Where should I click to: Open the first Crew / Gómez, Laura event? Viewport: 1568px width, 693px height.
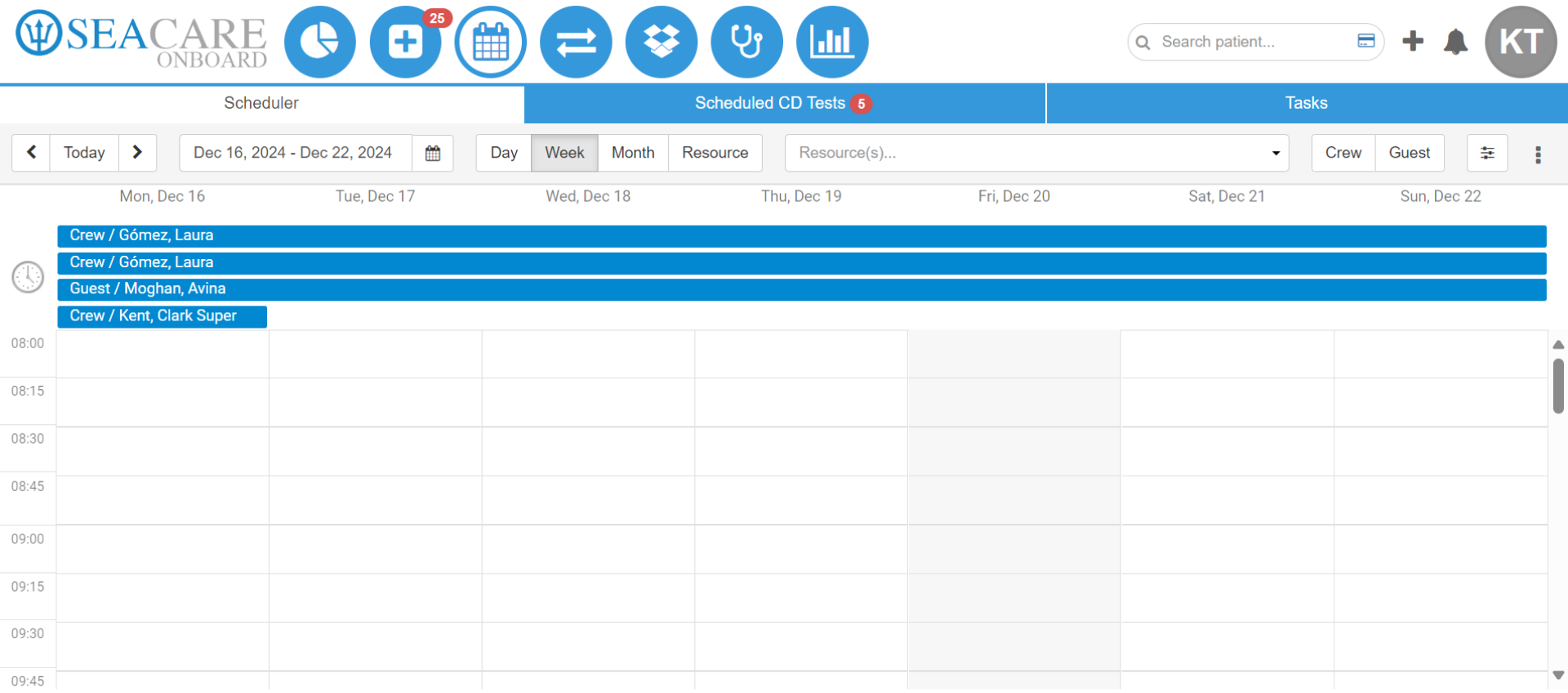point(802,236)
